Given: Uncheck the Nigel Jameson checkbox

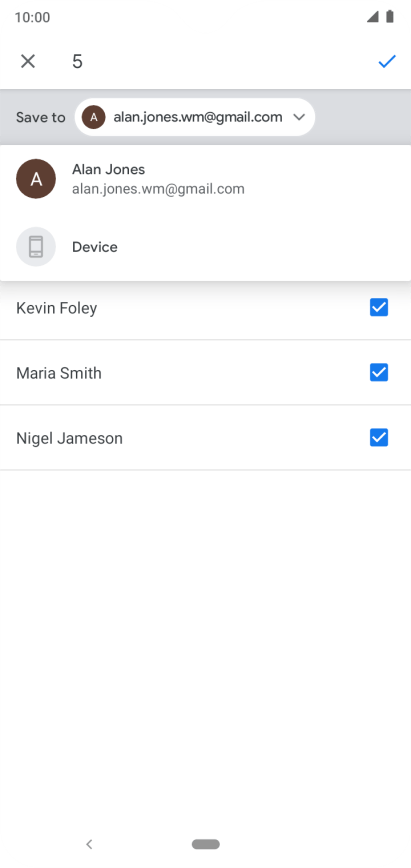Looking at the screenshot, I should (x=379, y=438).
